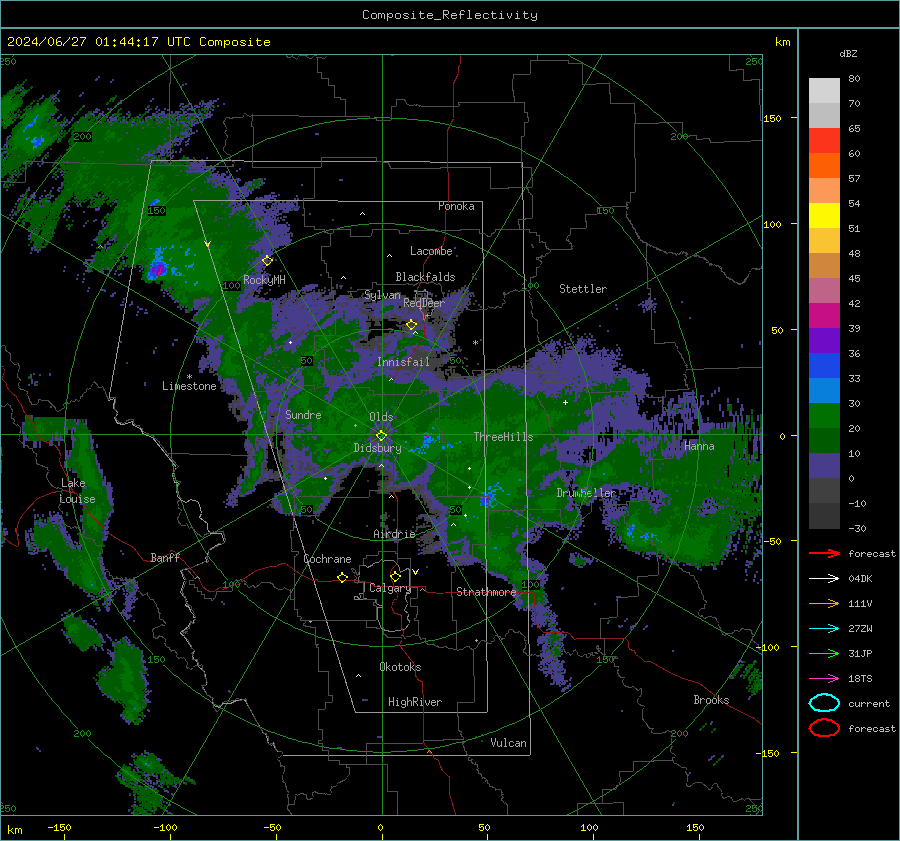
Task: Click the bright green swatch for 30 dBZ
Action: [824, 415]
